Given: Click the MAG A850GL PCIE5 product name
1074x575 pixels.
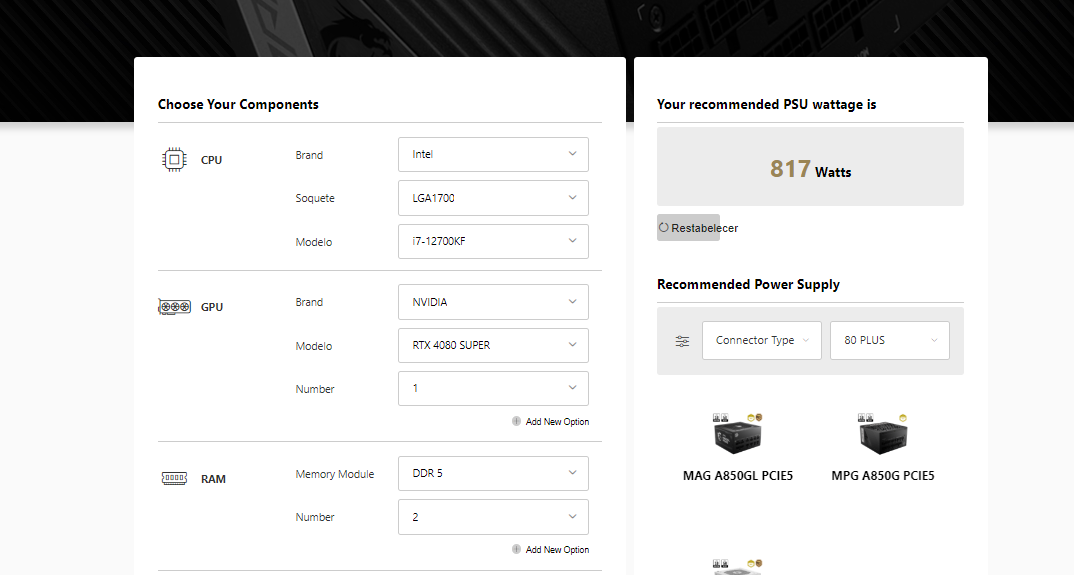Looking at the screenshot, I should pos(738,476).
